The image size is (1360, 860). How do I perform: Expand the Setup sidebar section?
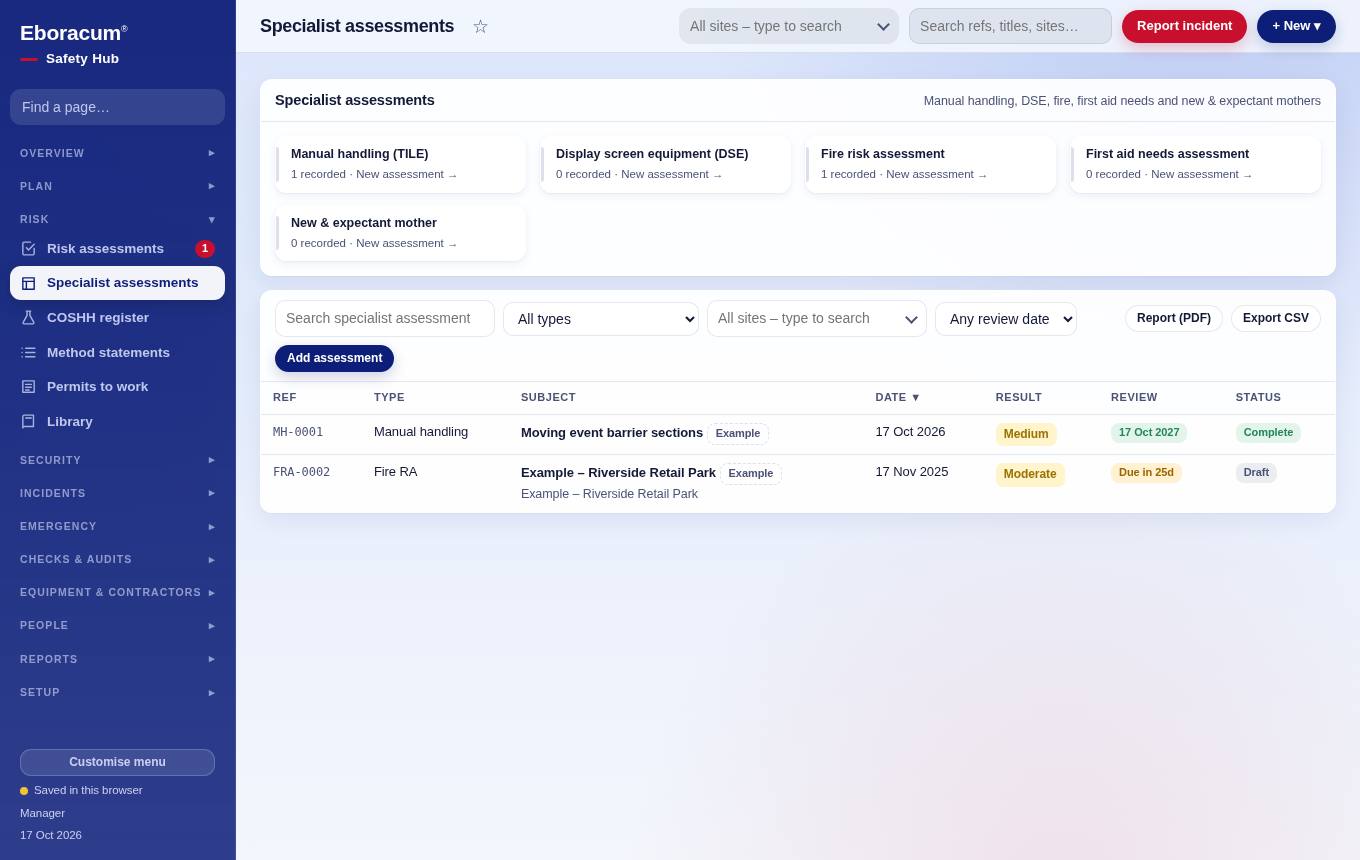[x=117, y=692]
